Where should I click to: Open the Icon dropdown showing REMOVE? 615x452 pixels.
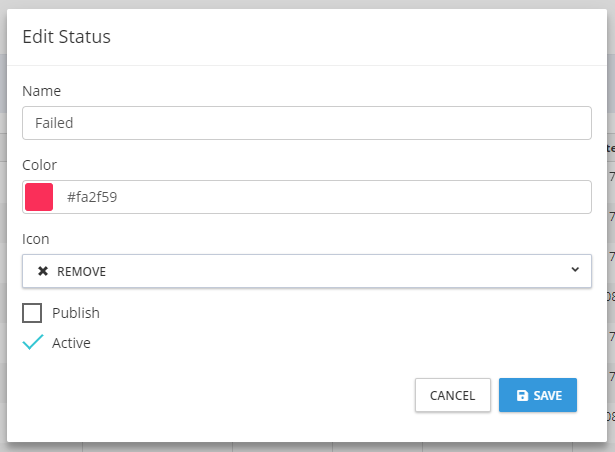tap(306, 271)
